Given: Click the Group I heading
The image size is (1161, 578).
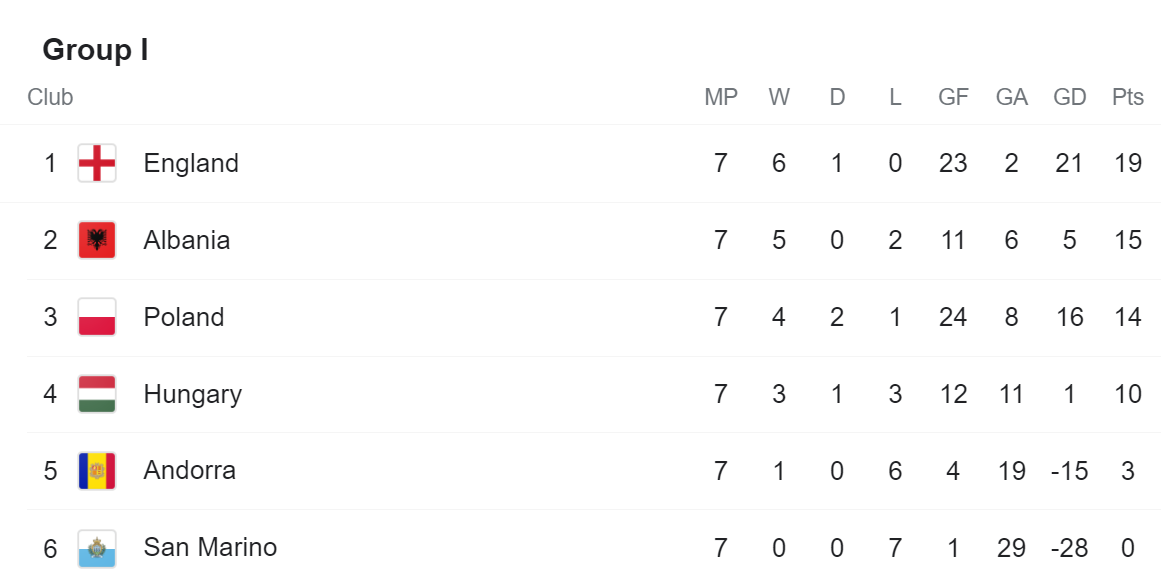Looking at the screenshot, I should click(96, 50).
